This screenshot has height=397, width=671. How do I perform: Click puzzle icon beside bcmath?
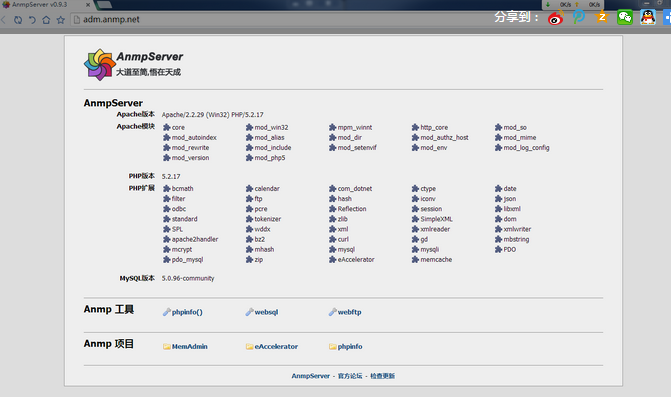click(x=166, y=189)
